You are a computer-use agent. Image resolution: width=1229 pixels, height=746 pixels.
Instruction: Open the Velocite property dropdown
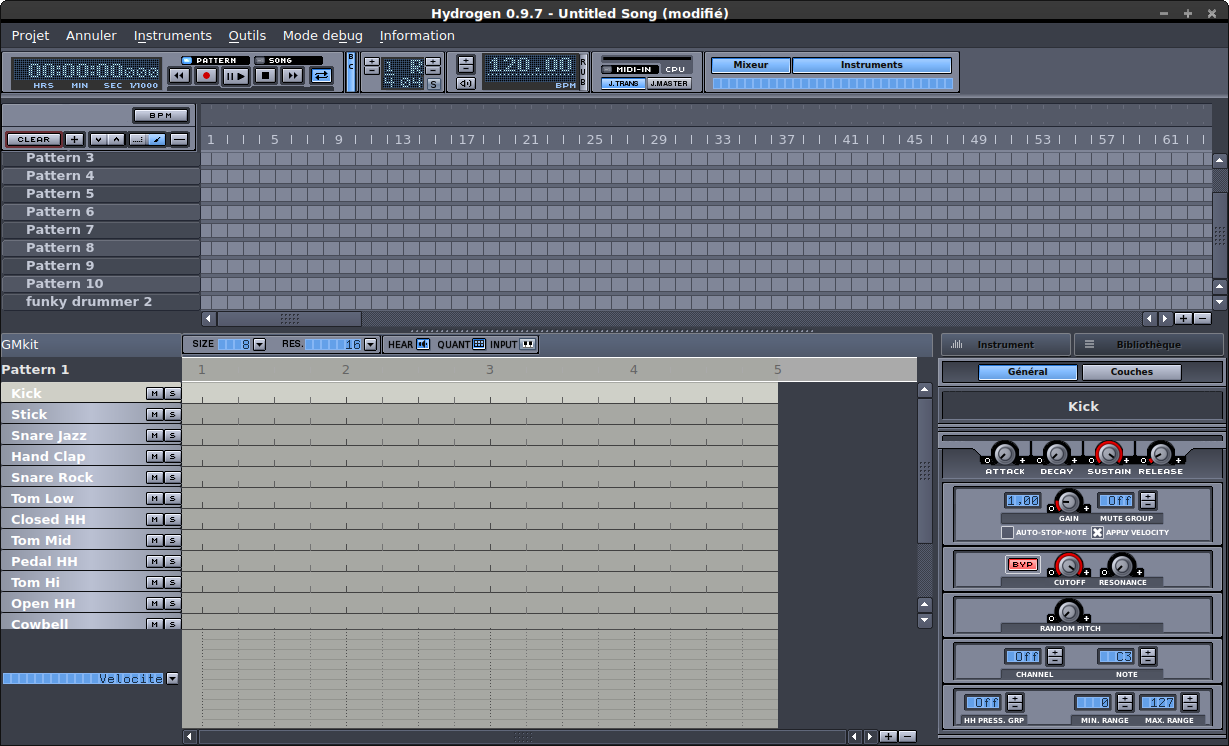pos(172,678)
